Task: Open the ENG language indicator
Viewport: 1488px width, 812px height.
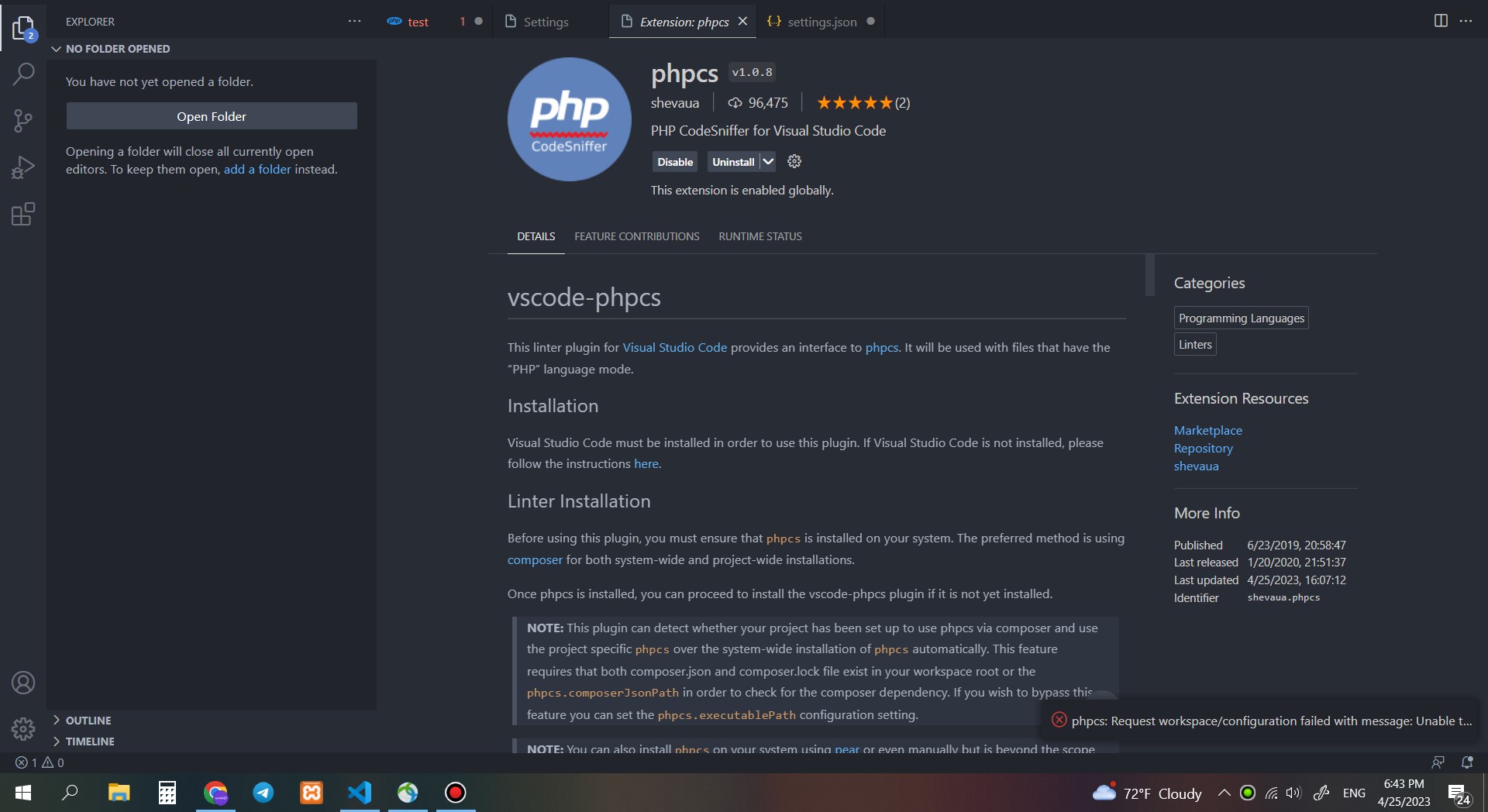Action: tap(1354, 793)
